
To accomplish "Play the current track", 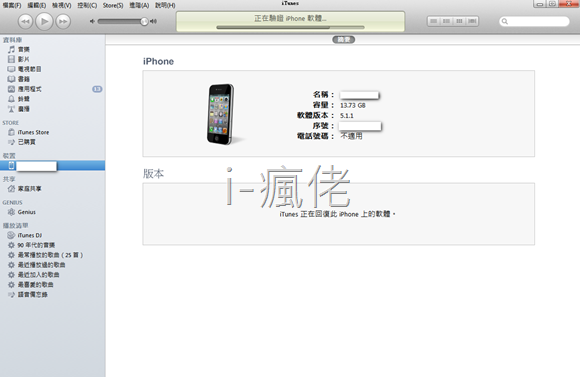I will 44,21.
